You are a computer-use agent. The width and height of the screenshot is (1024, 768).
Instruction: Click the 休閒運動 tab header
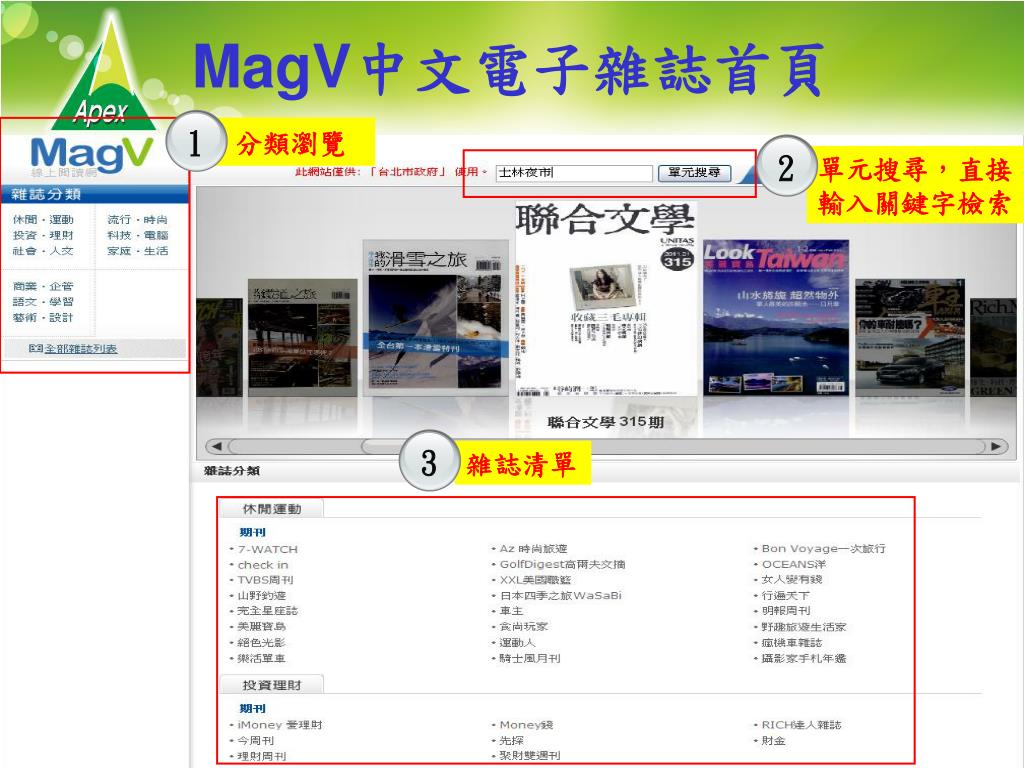pos(272,509)
